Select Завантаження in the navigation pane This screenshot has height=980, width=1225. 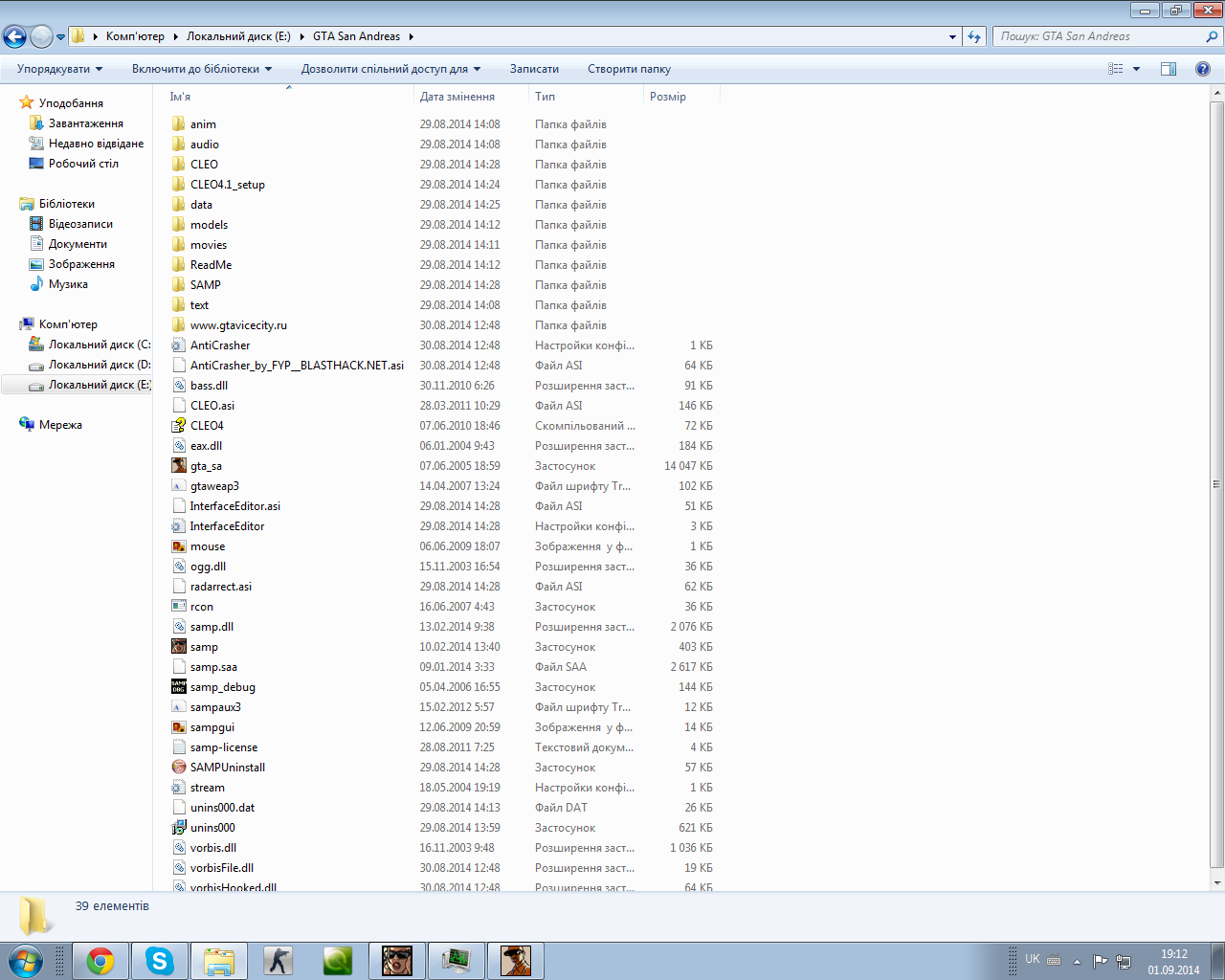tap(85, 123)
